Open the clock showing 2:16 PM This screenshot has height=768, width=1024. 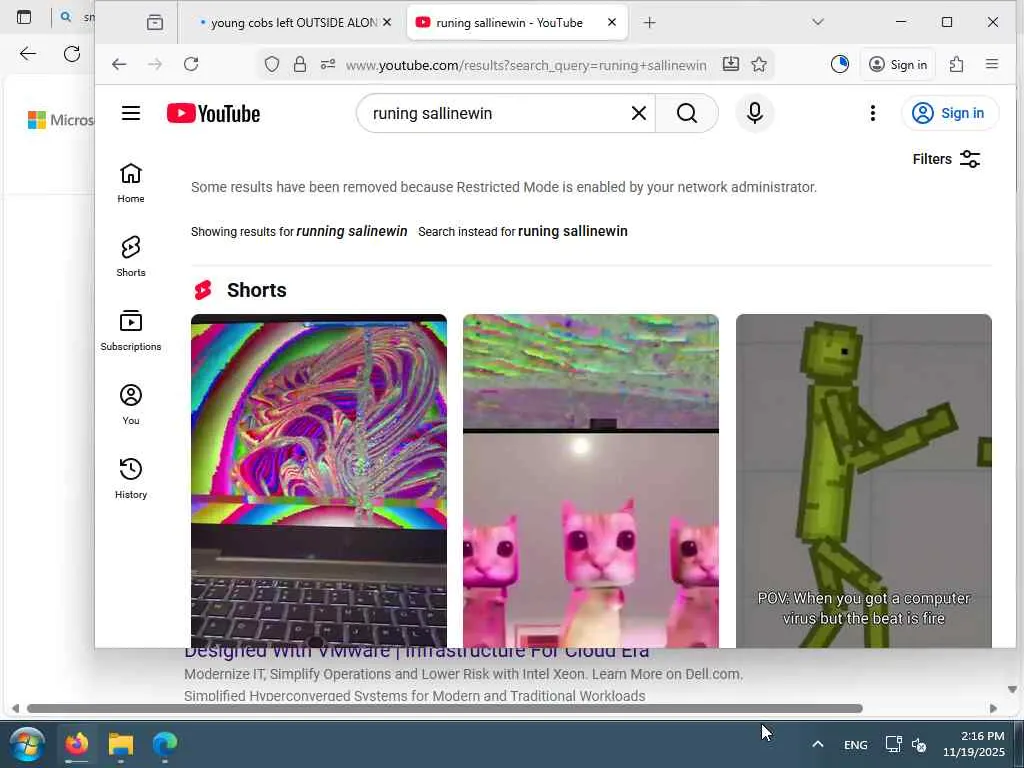pyautogui.click(x=973, y=744)
